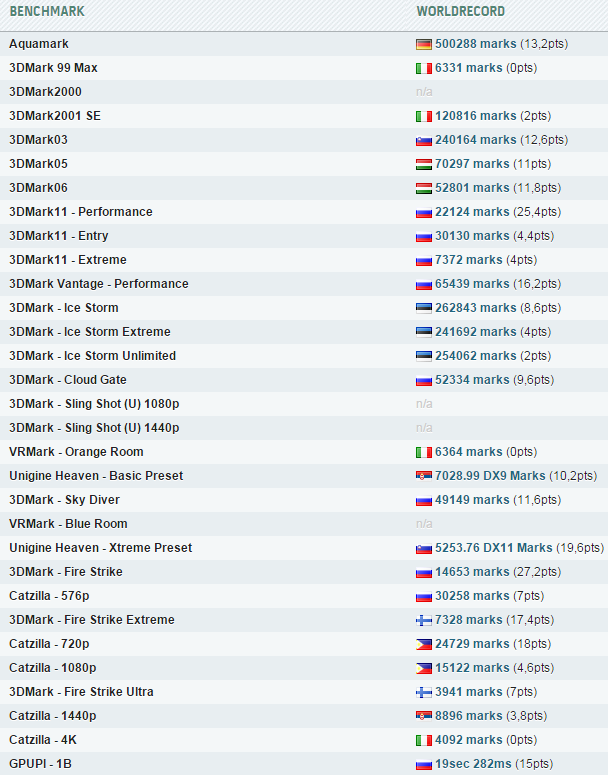Image resolution: width=608 pixels, height=775 pixels.
Task: Click the flag next to 240164 marks
Action: pyautogui.click(x=424, y=140)
